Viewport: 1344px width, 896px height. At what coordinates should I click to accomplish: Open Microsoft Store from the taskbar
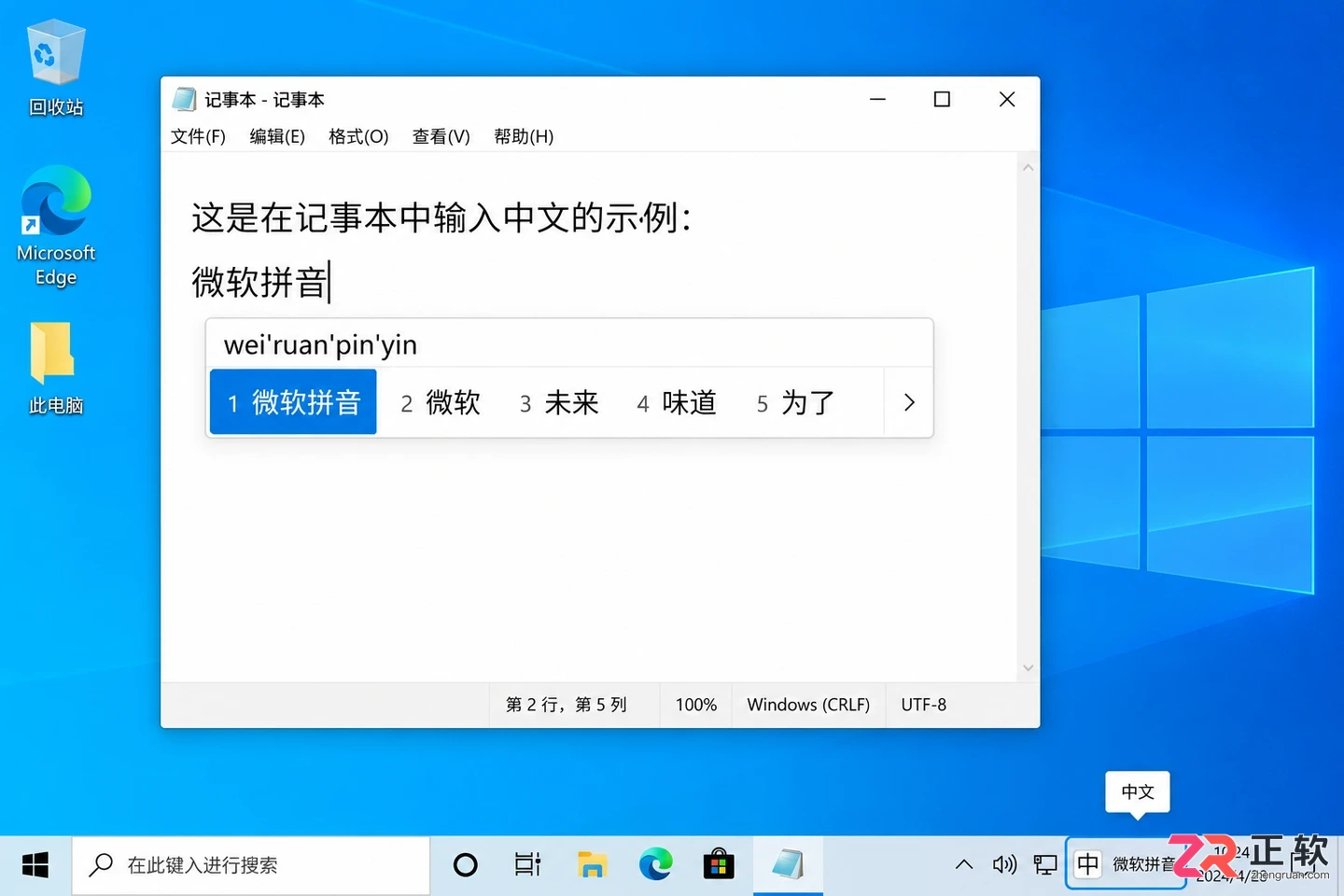click(719, 865)
